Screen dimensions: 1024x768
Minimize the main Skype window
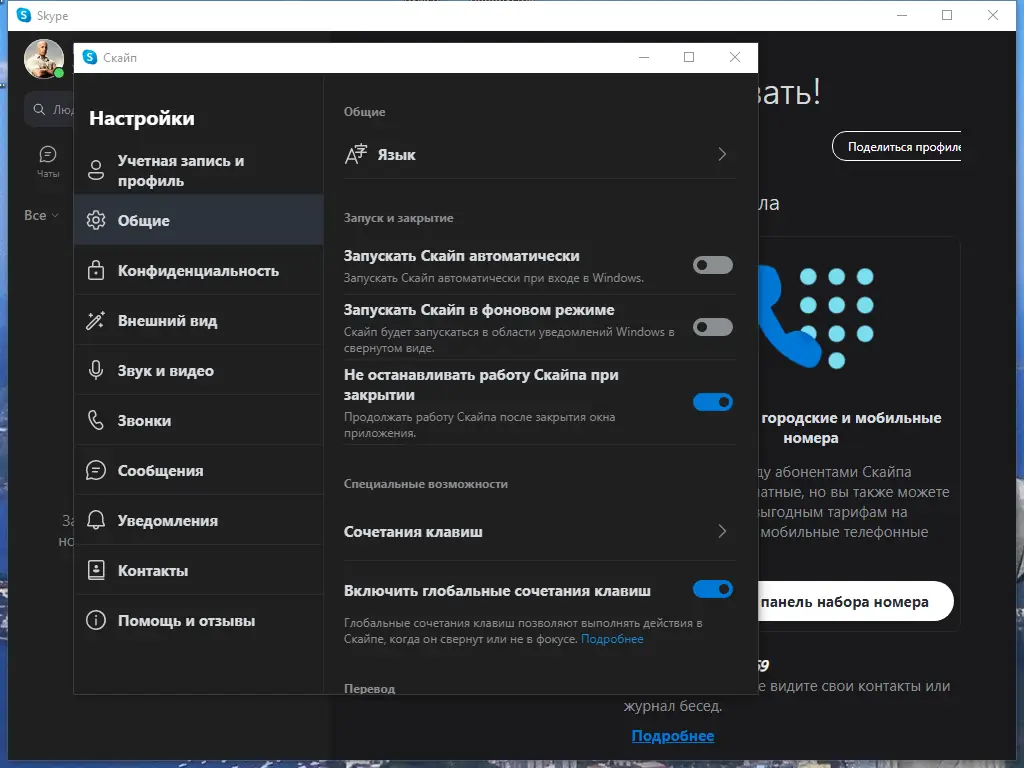tap(902, 15)
